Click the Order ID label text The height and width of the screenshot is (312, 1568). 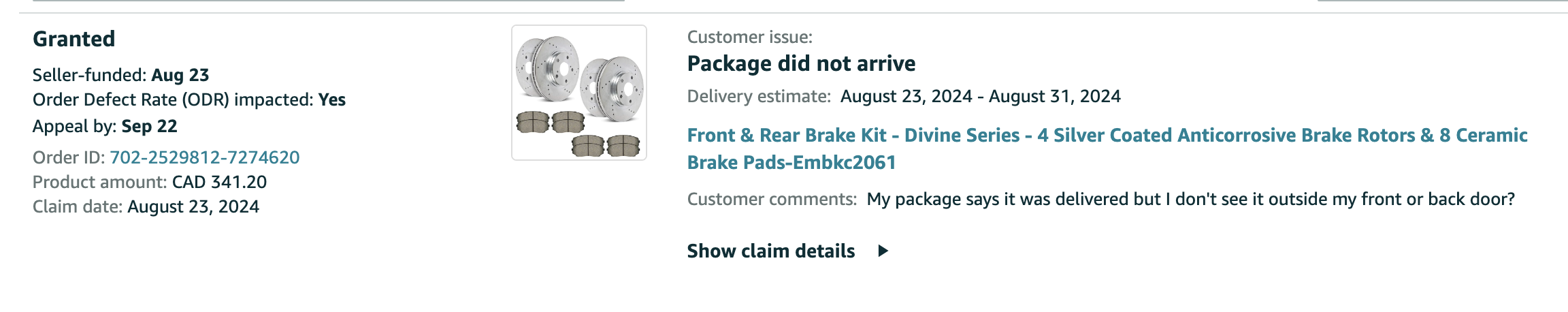[68, 157]
